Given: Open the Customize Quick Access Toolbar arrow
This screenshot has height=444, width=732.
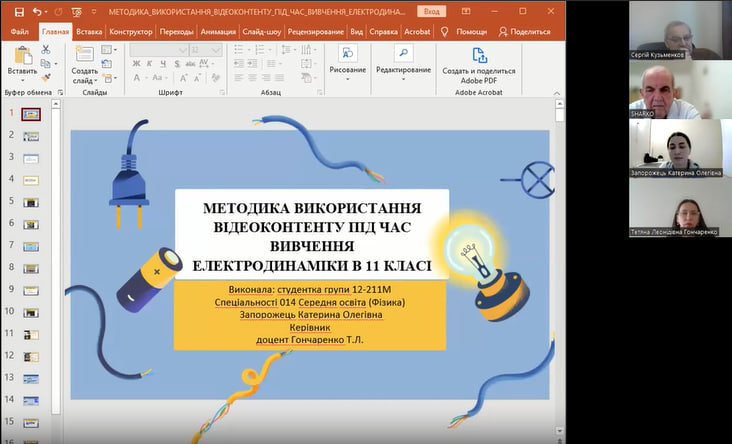Looking at the screenshot, I should tap(94, 12).
